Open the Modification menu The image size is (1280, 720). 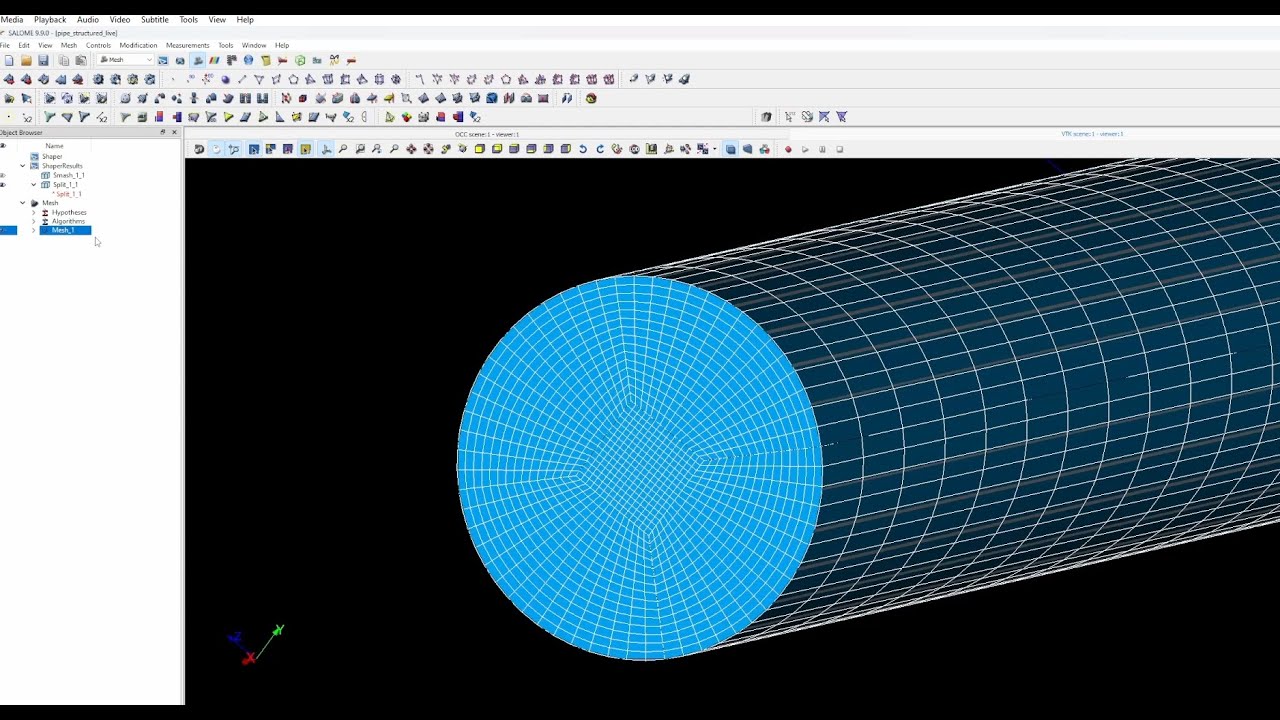138,45
